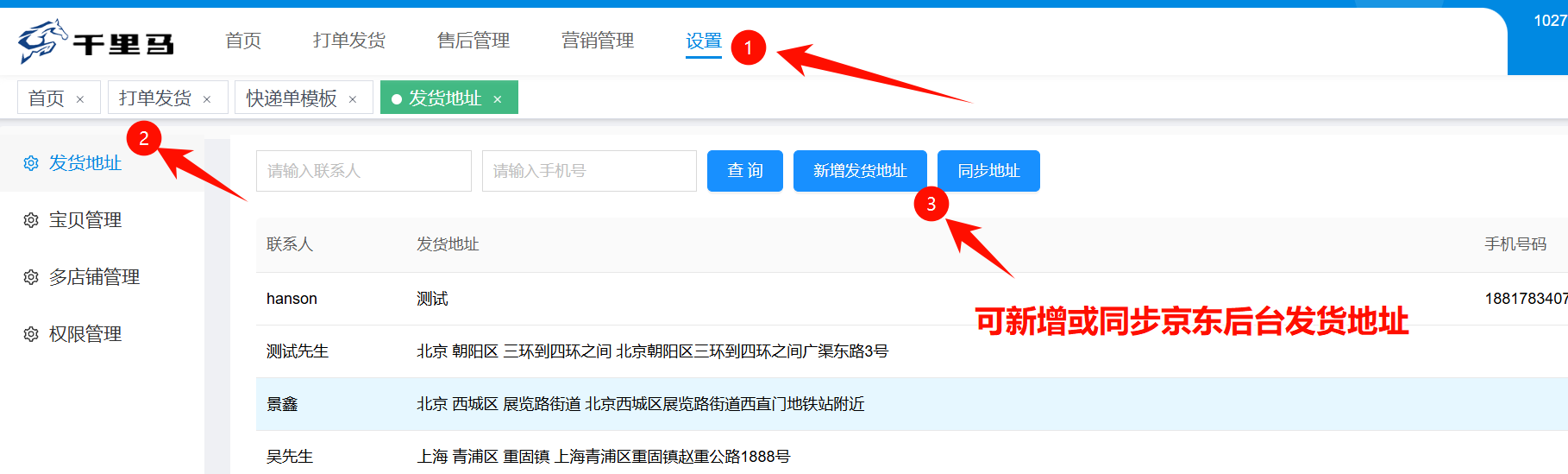Close the 快递单模板 tab
The width and height of the screenshot is (1568, 474).
[x=353, y=99]
